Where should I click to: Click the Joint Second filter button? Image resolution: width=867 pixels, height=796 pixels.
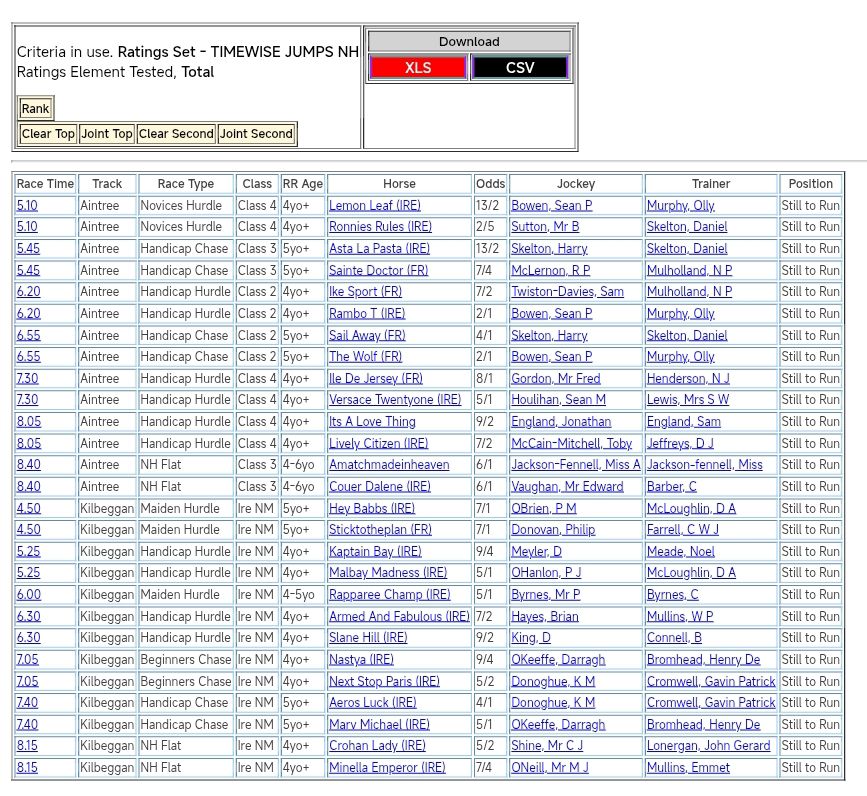point(256,134)
